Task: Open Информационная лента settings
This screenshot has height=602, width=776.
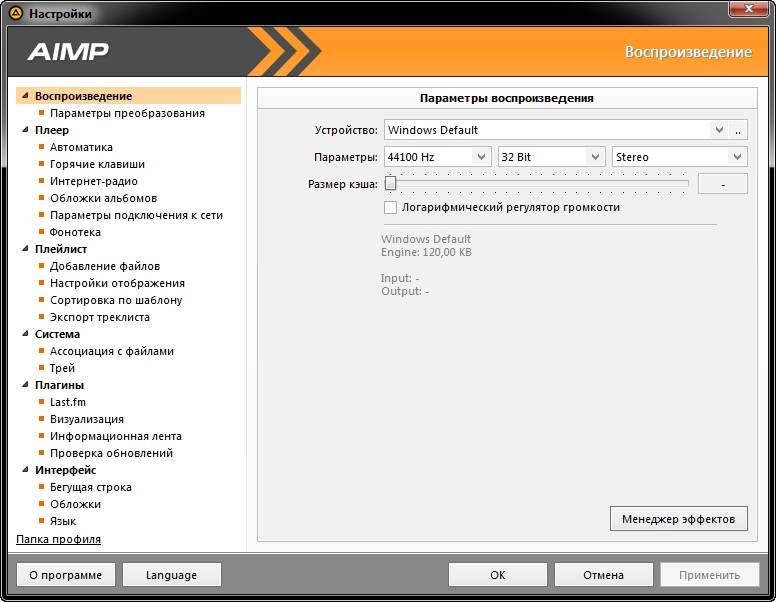Action: pos(116,436)
